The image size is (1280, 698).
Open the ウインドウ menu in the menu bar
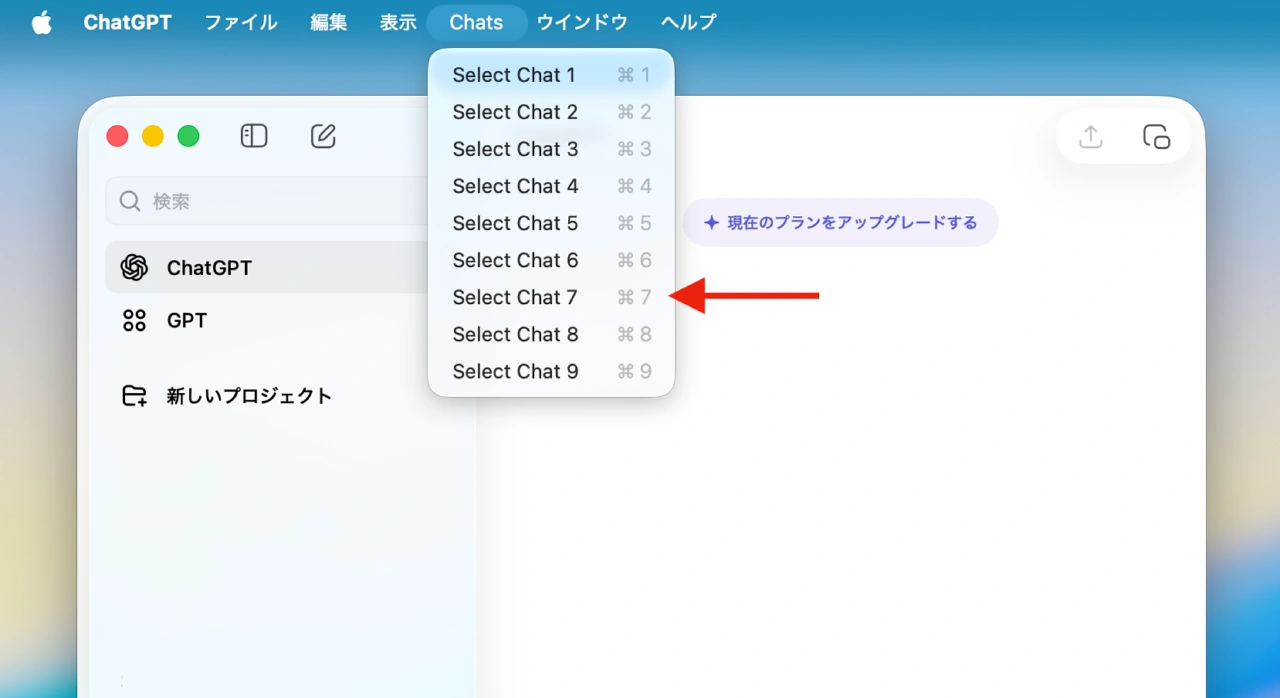click(x=581, y=22)
